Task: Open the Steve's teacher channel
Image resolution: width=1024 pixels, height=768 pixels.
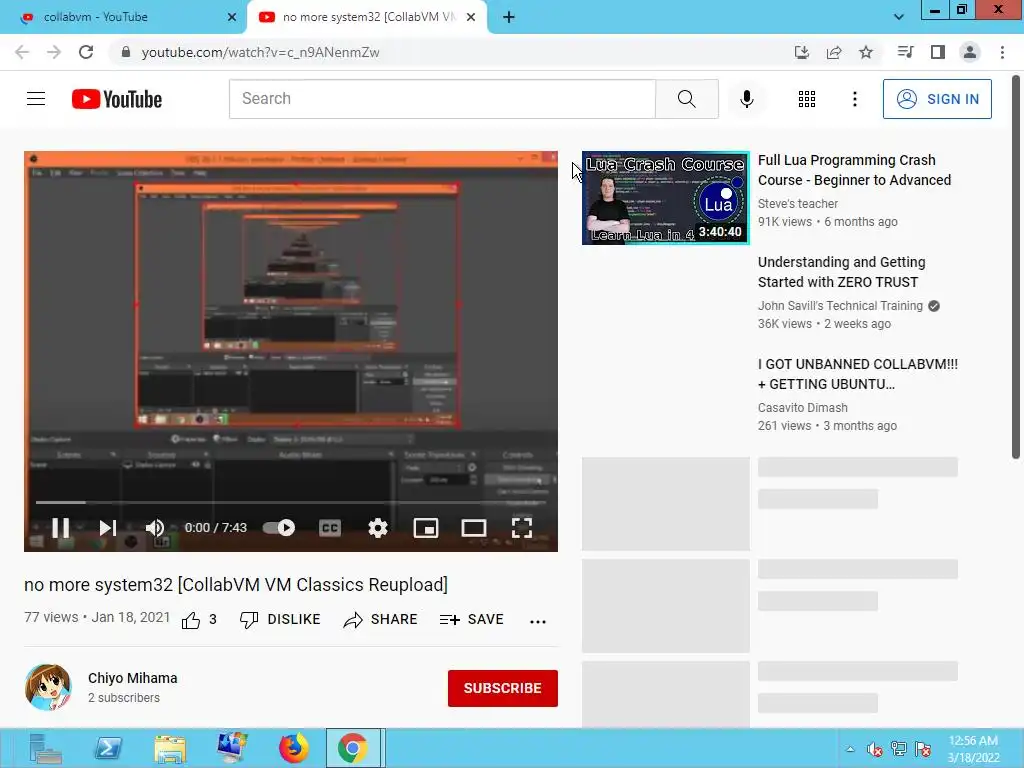Action: pyautogui.click(x=797, y=204)
